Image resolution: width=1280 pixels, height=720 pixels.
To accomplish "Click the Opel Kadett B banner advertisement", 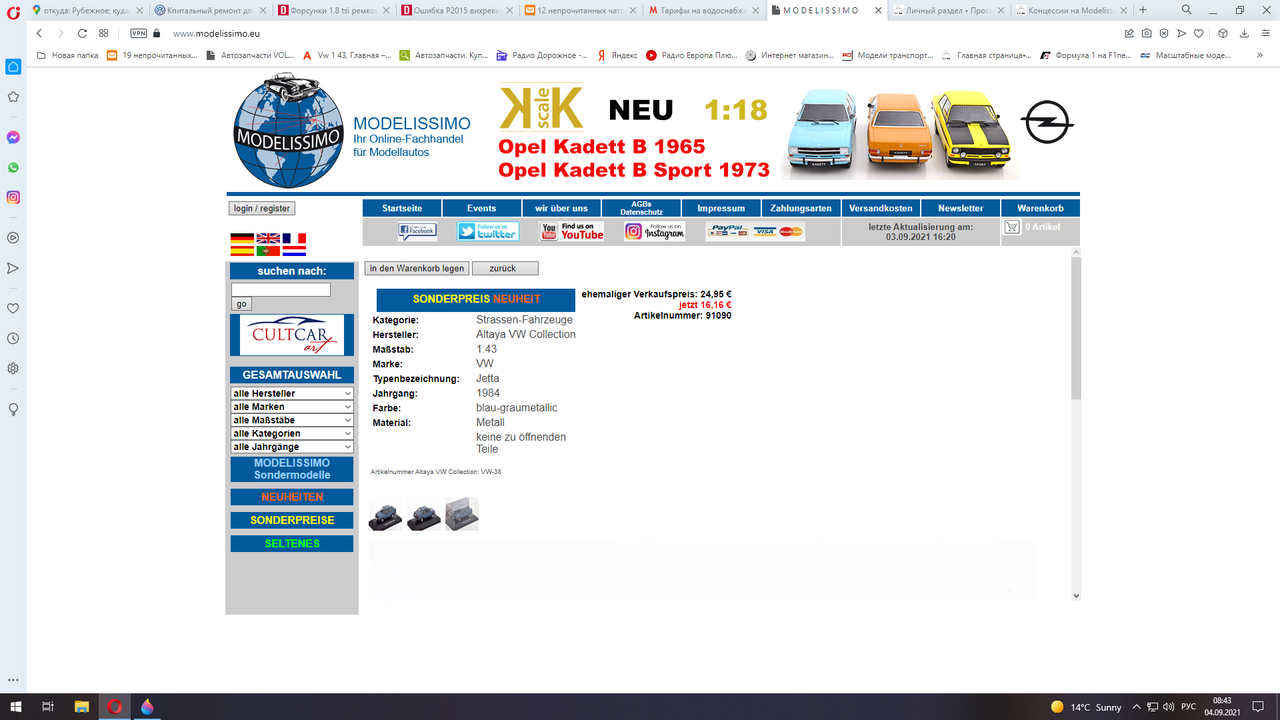I will coord(785,130).
